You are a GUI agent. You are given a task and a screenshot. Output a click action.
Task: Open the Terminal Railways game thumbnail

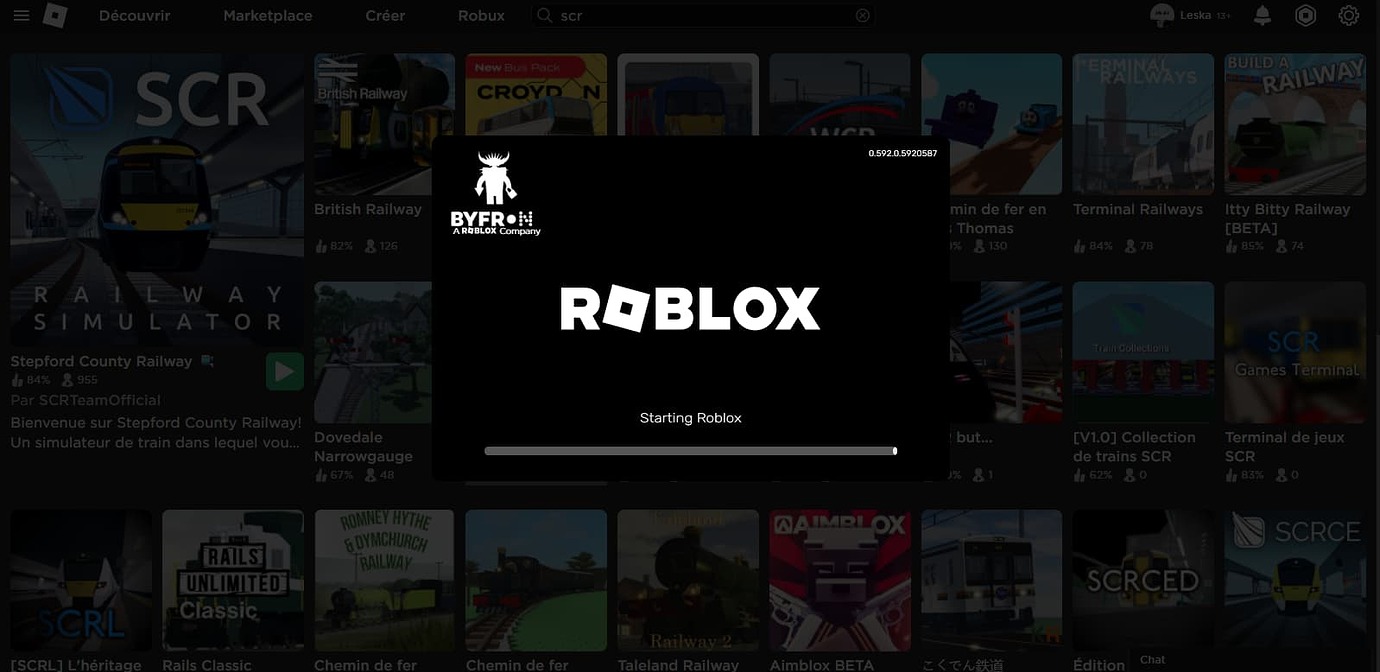[1142, 123]
